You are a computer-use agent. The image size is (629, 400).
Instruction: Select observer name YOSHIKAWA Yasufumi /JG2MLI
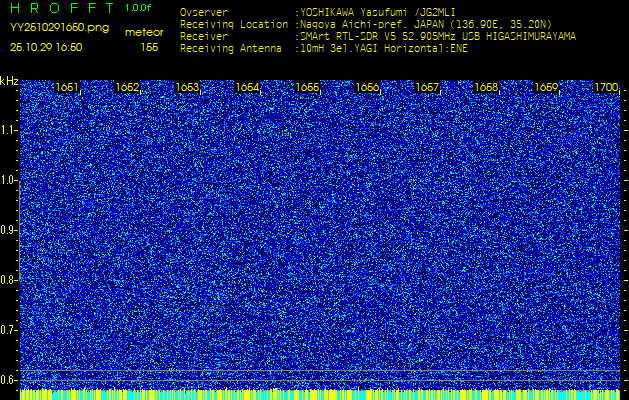378,12
